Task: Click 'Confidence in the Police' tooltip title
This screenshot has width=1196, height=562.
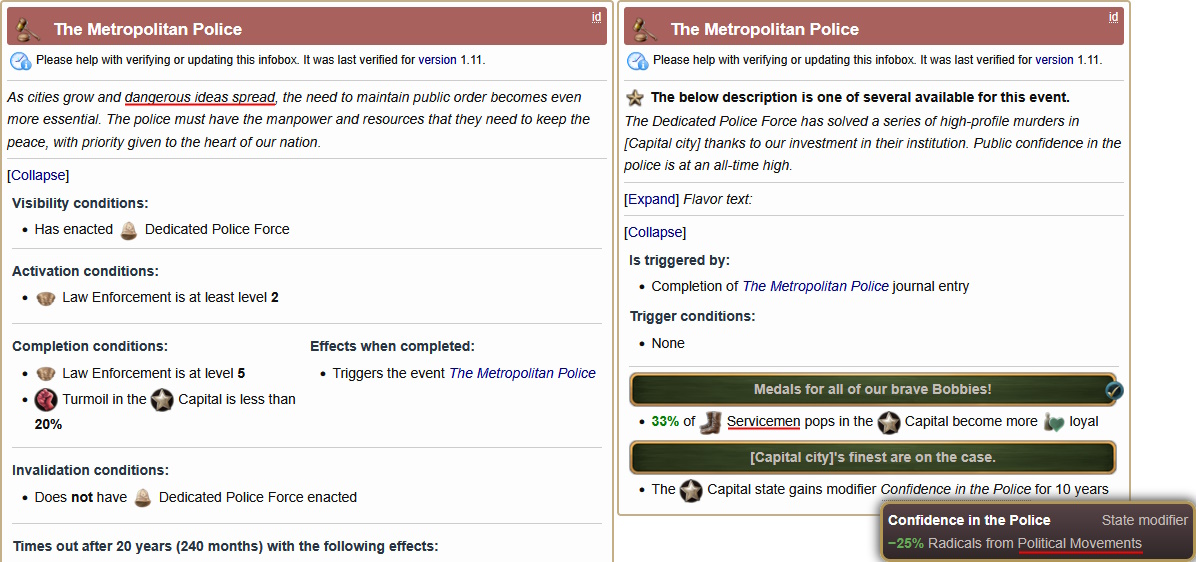Action: click(969, 521)
